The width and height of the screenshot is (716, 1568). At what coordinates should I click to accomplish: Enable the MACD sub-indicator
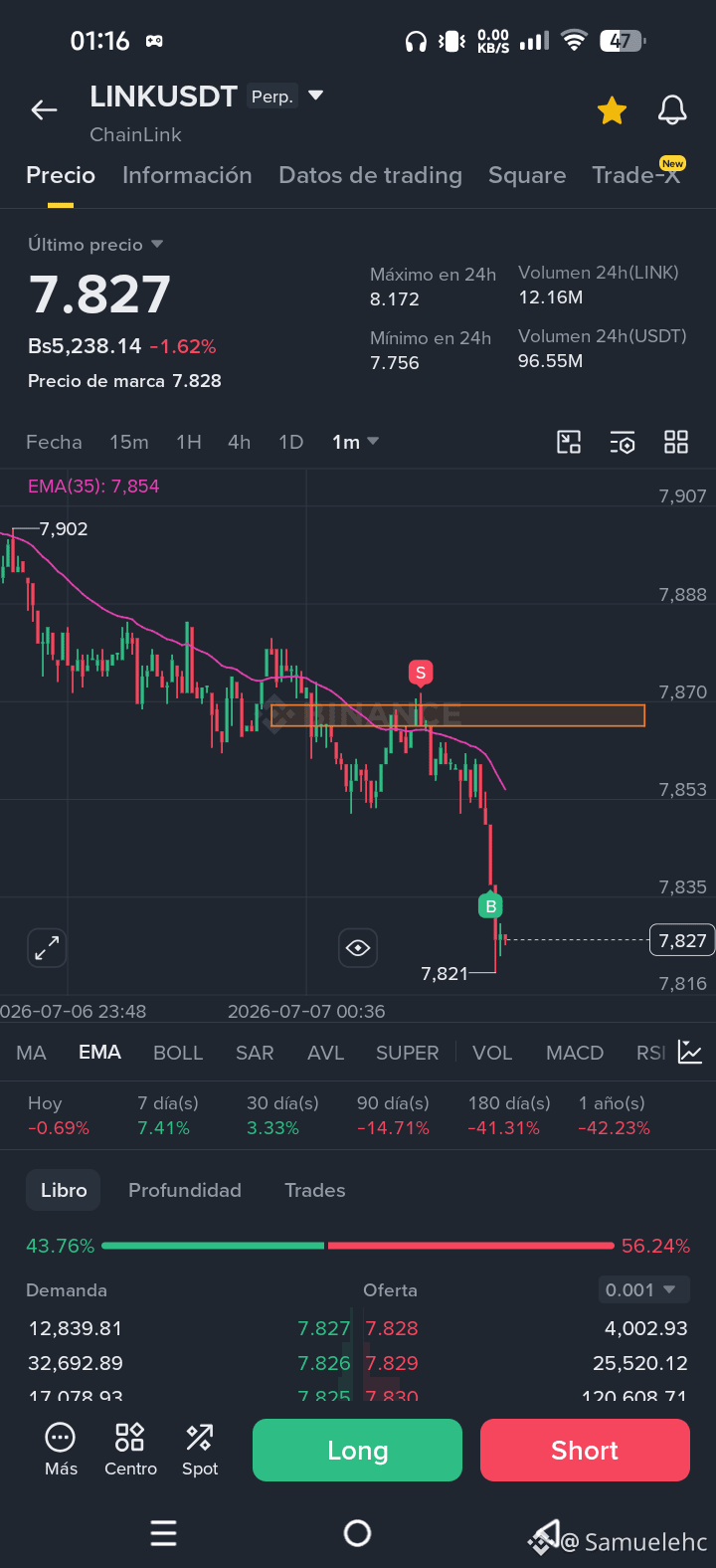pyautogui.click(x=575, y=1053)
